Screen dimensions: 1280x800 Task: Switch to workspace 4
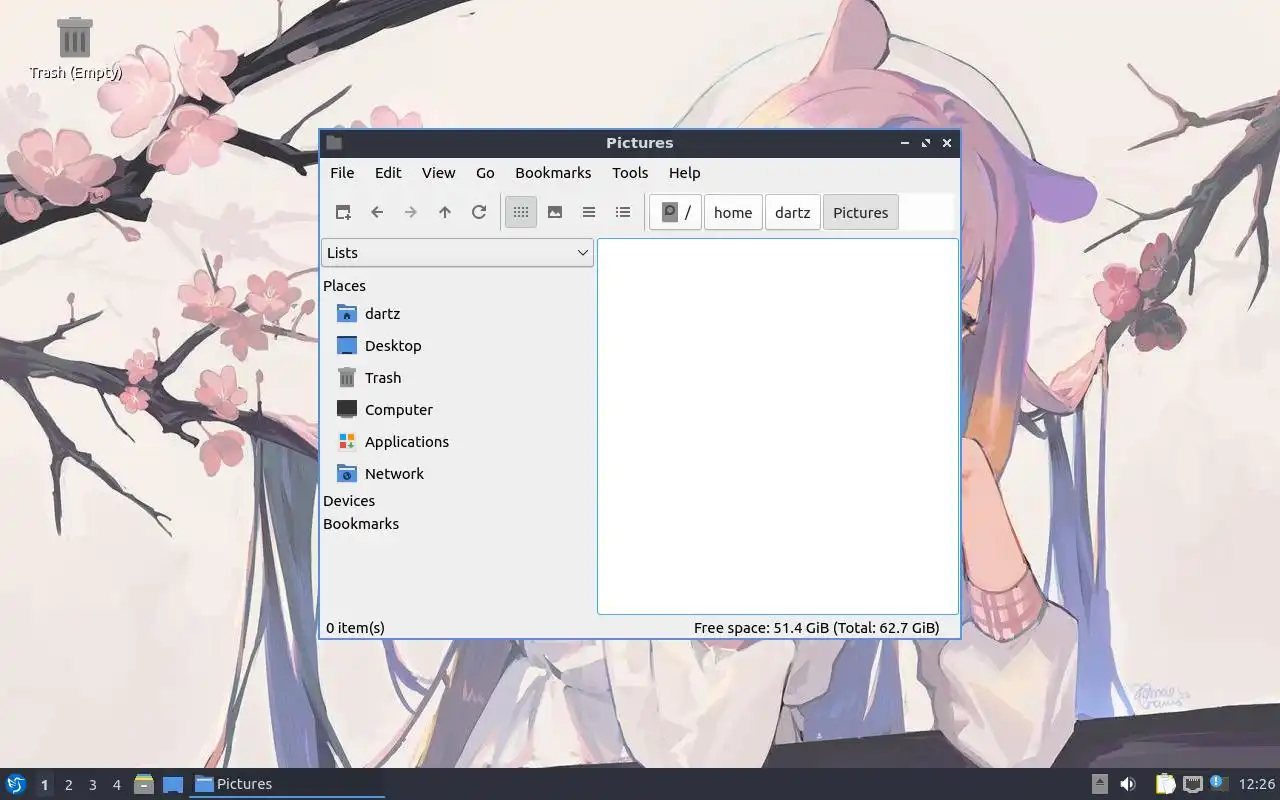point(116,785)
